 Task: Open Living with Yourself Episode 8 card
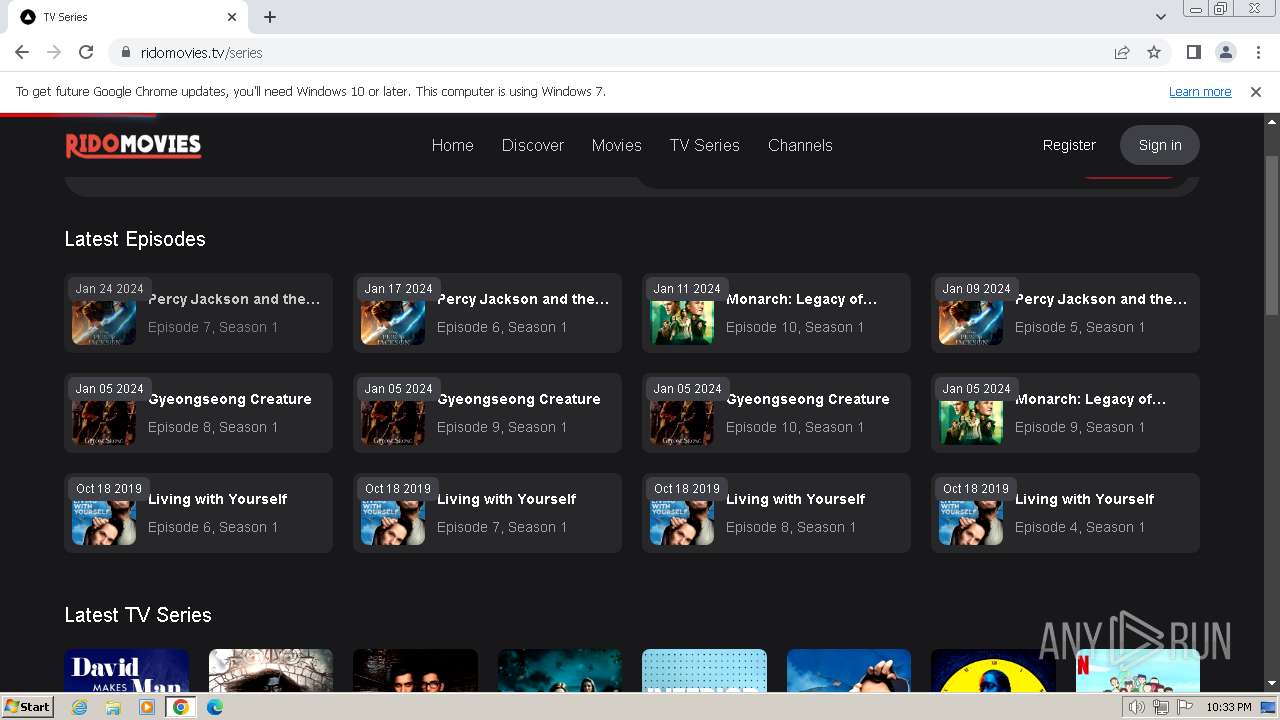coord(776,513)
